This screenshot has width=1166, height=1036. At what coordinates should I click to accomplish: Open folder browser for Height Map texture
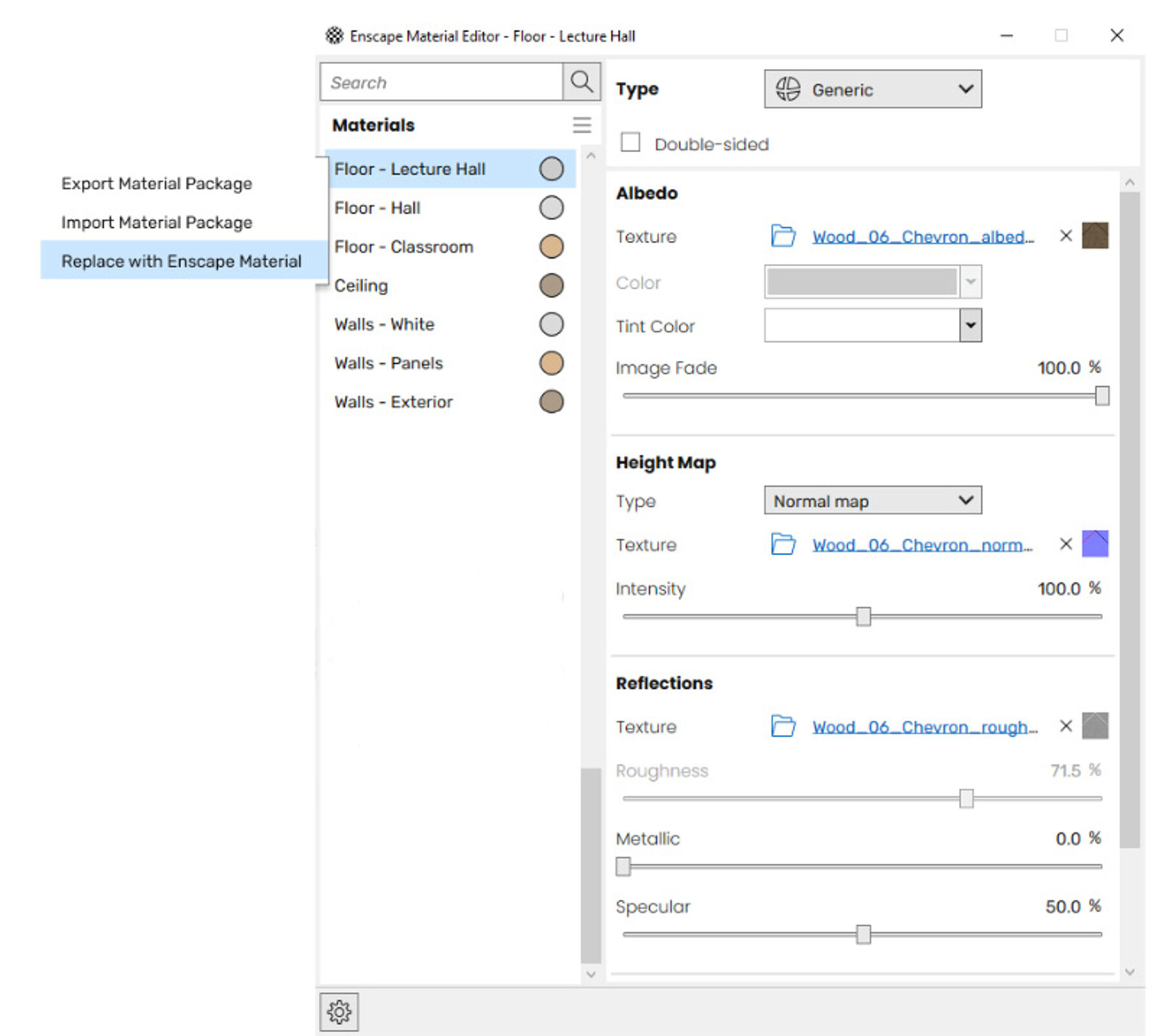point(784,545)
